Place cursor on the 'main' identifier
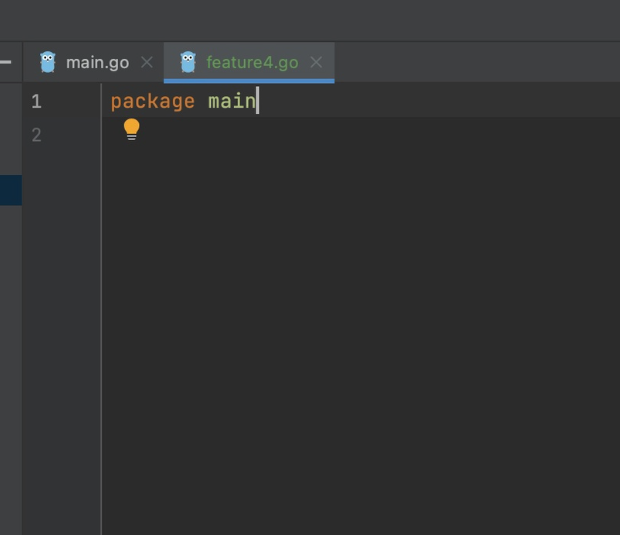The width and height of the screenshot is (620, 535). click(x=231, y=101)
